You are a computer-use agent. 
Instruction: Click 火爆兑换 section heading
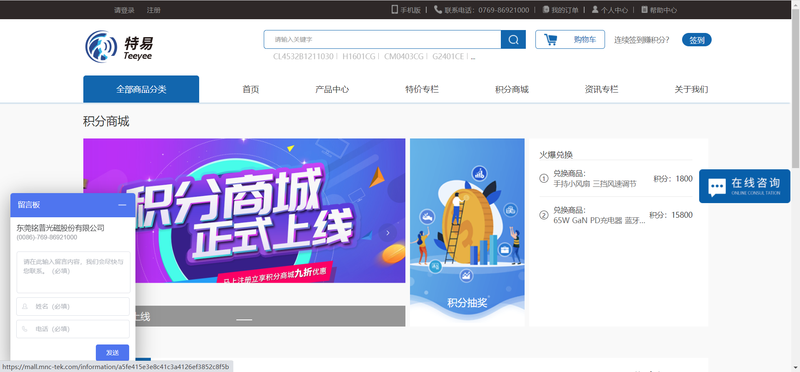[x=556, y=155]
